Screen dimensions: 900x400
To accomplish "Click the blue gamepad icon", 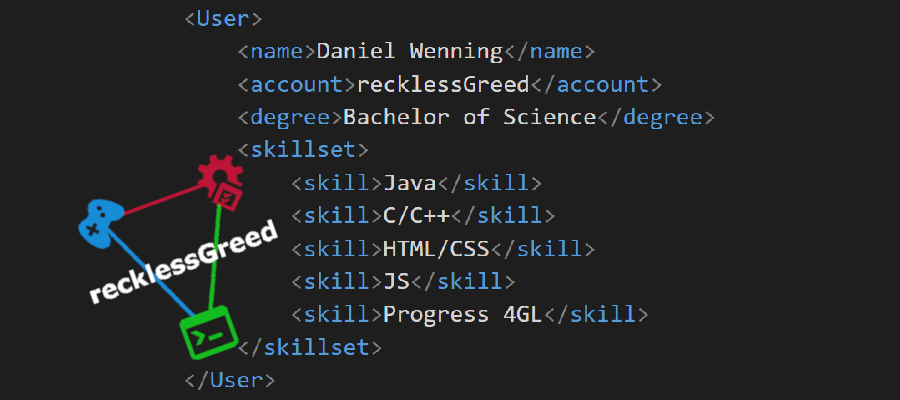I will (x=99, y=219).
